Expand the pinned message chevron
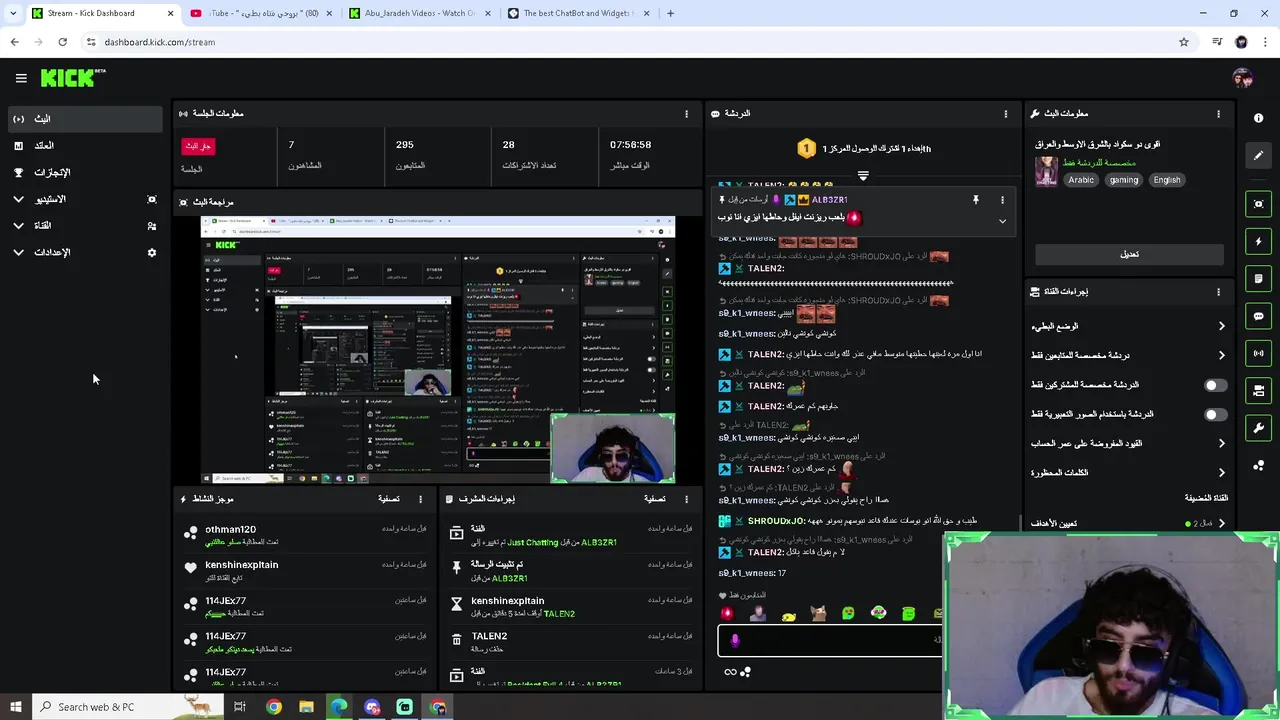1280x720 pixels. [1002, 221]
